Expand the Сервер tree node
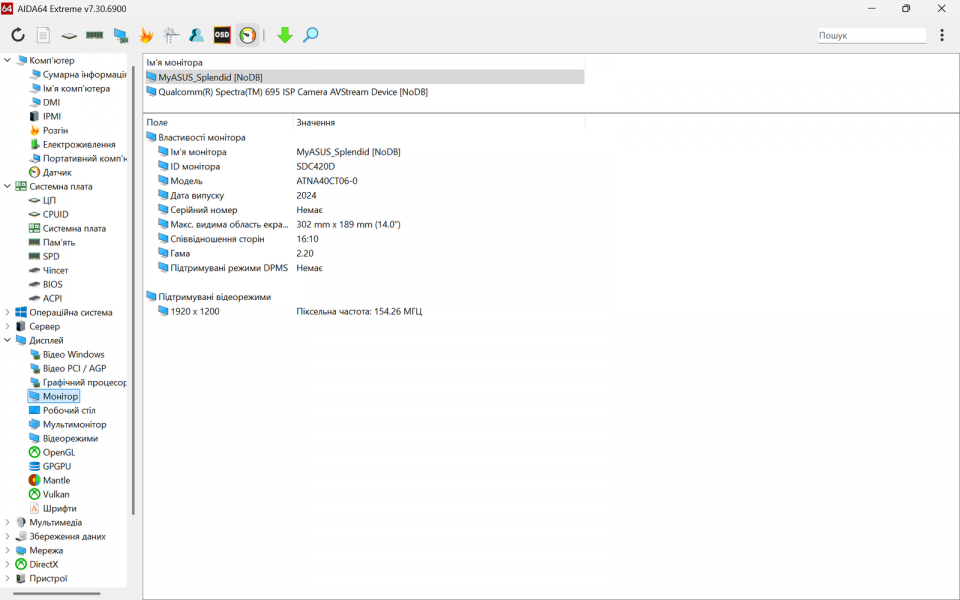The height and width of the screenshot is (600, 960). click(x=7, y=326)
